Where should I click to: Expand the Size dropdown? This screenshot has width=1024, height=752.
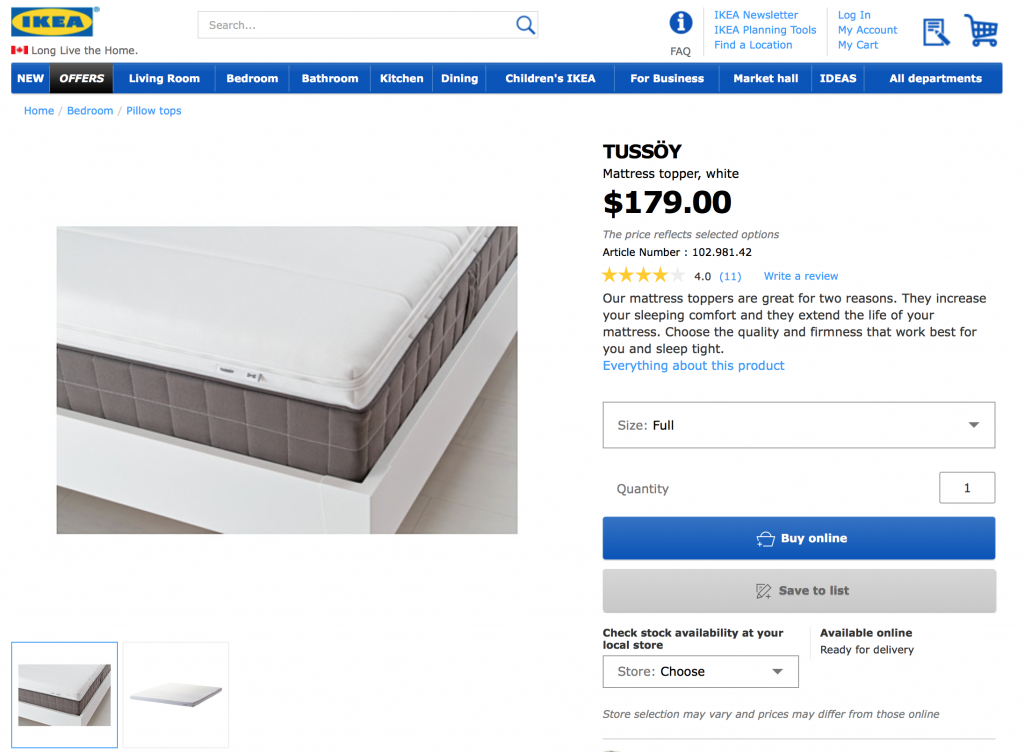click(x=798, y=425)
